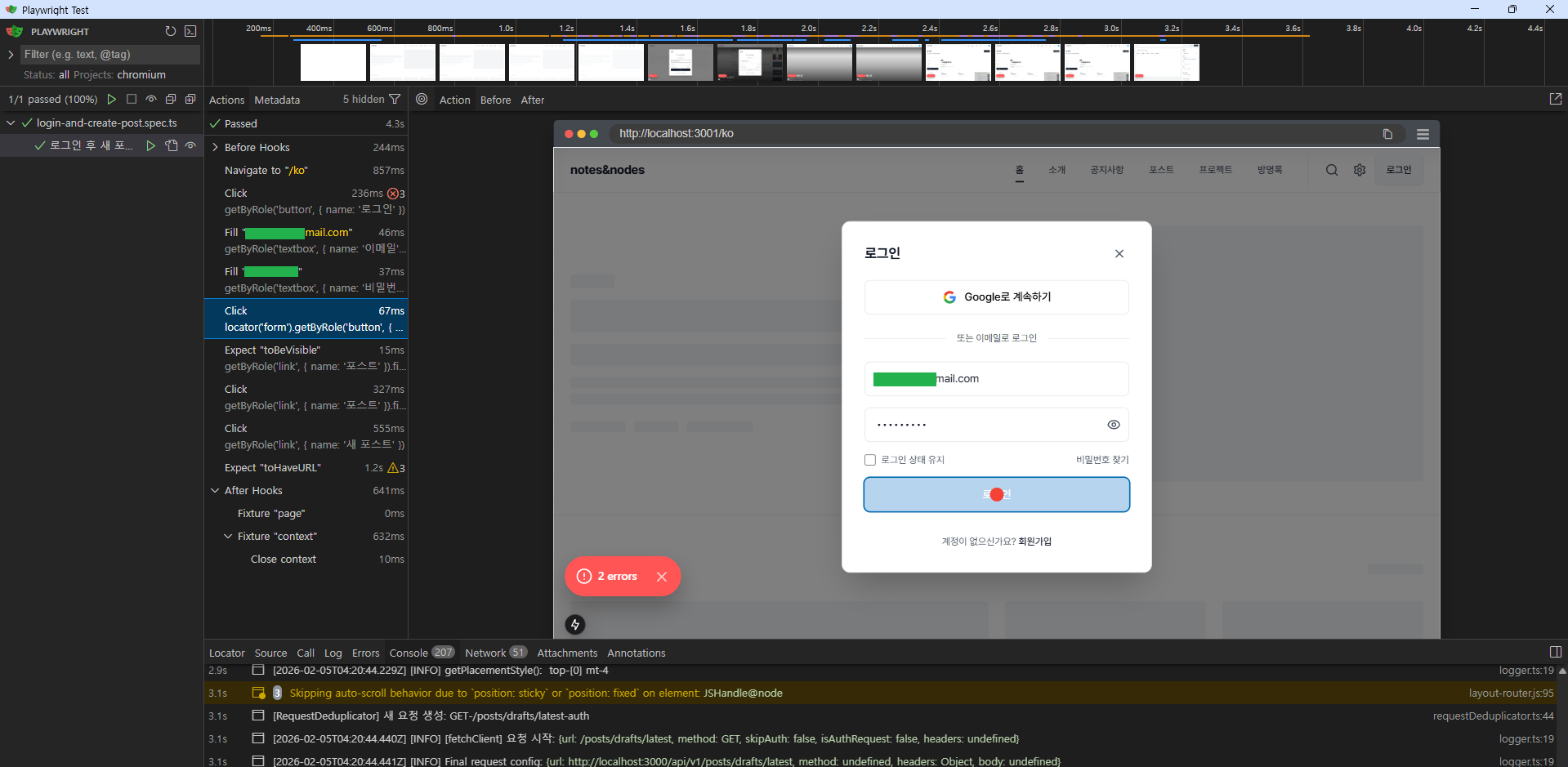
Task: Click the search icon on notes&nodes site
Action: pos(1332,170)
